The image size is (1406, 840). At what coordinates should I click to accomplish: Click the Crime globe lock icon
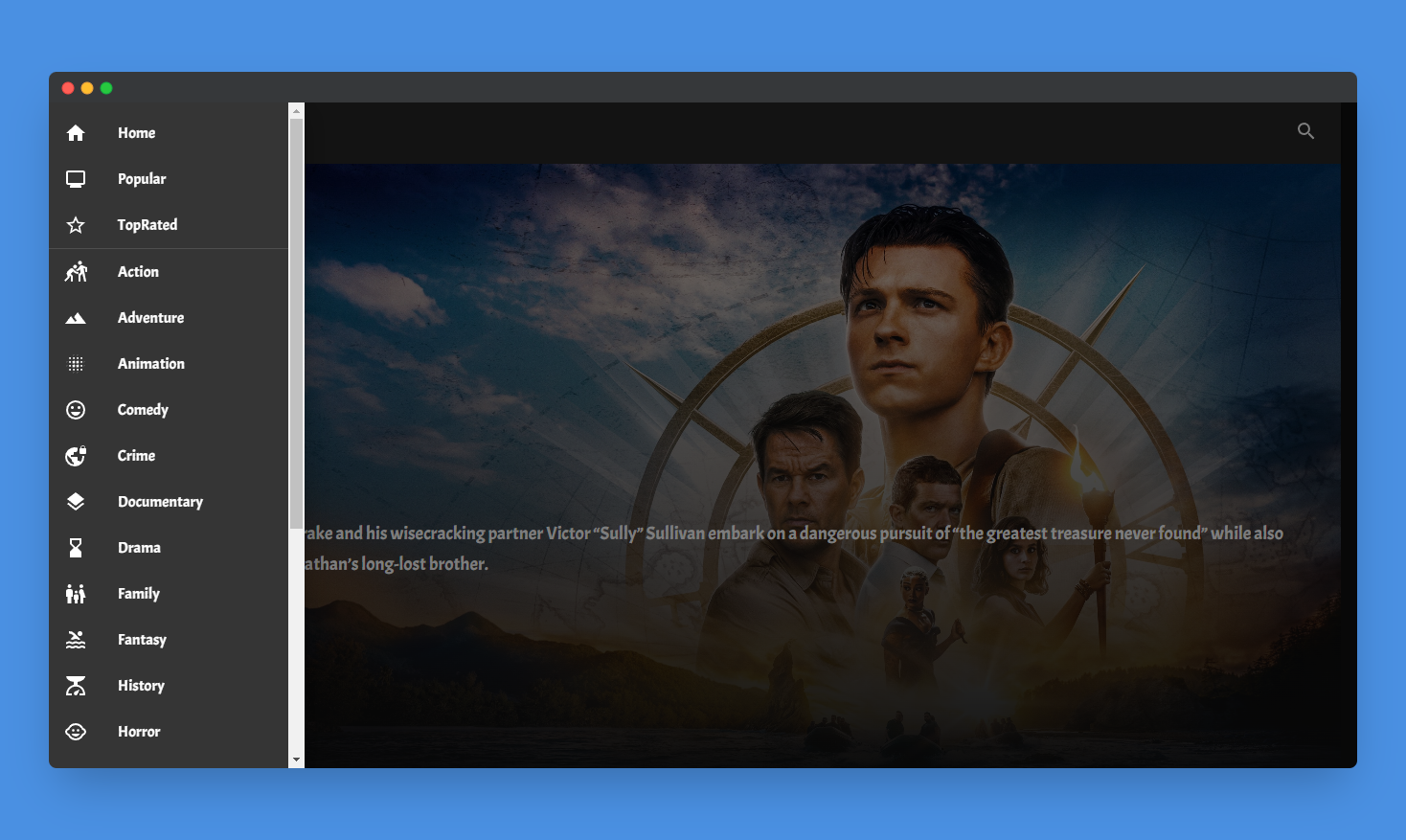click(x=76, y=456)
